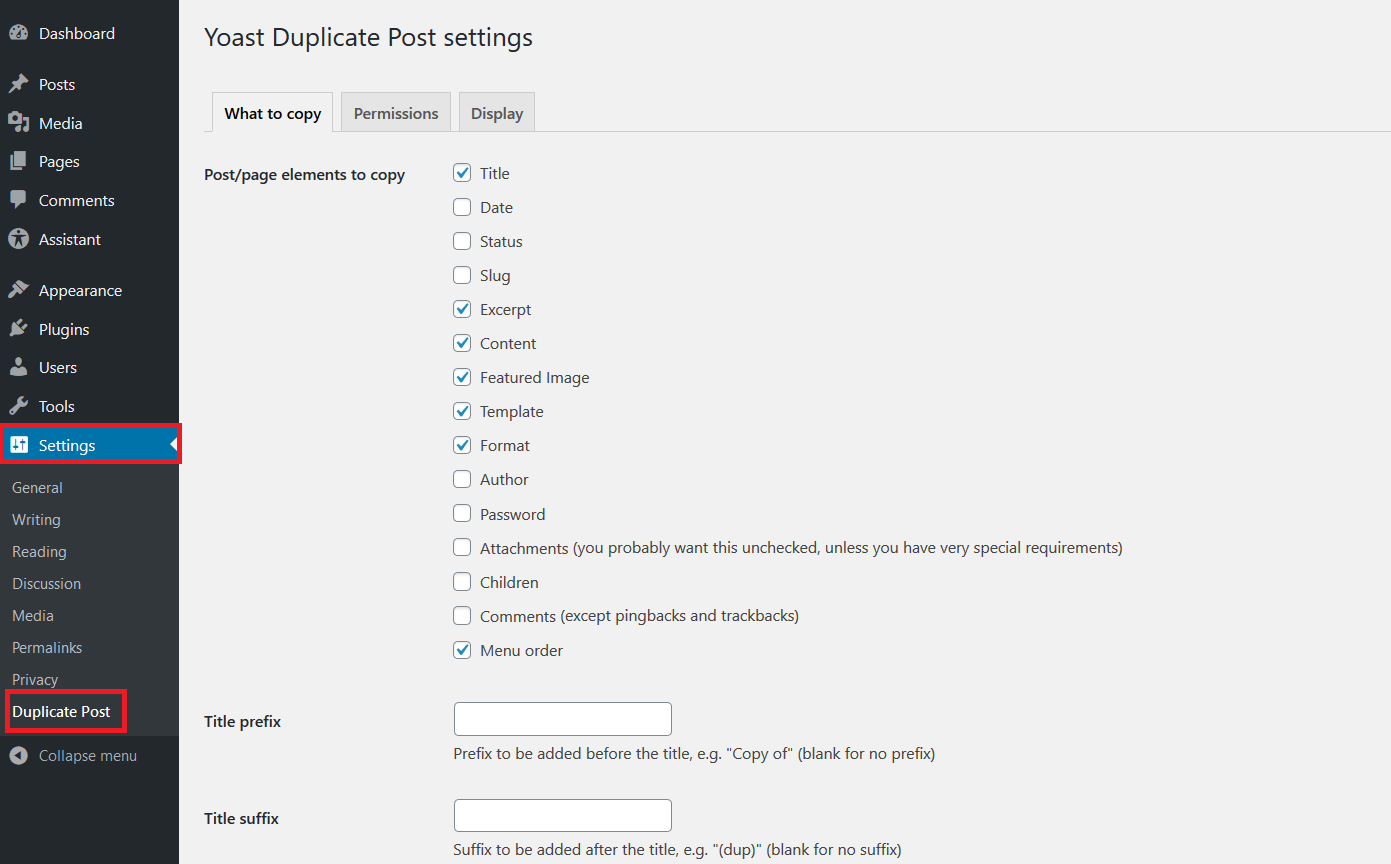
Task: Select the What to copy tab
Action: point(272,113)
